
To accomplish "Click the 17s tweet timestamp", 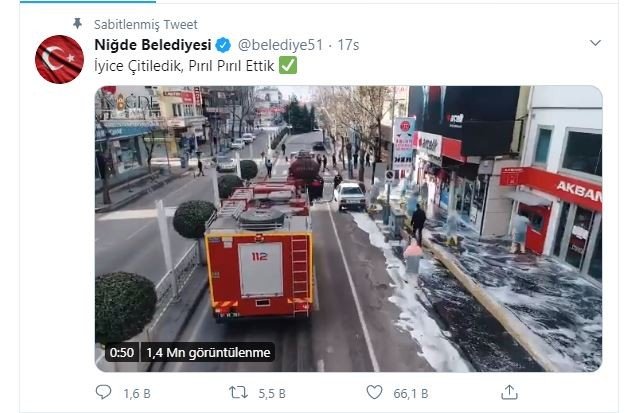I will (x=348, y=45).
